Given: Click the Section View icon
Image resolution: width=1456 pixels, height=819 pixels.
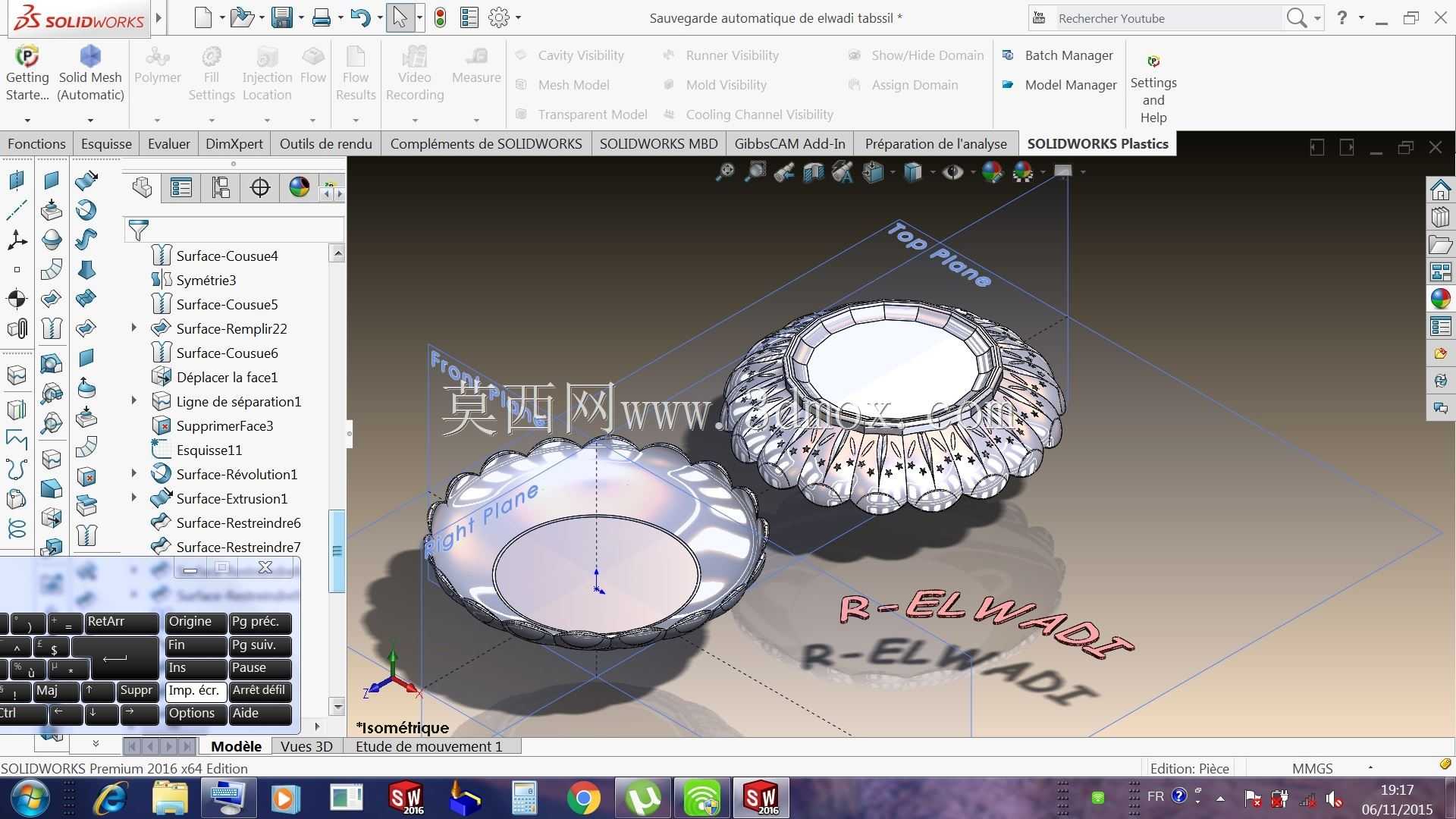Looking at the screenshot, I should [x=814, y=172].
